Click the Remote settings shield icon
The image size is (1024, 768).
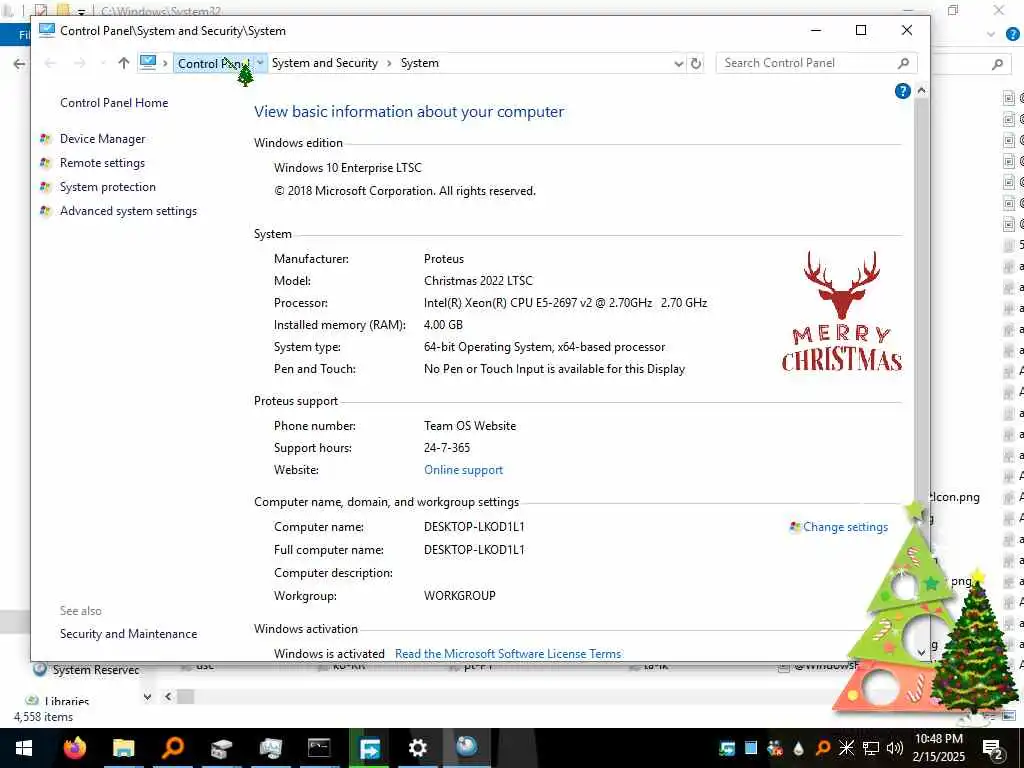pos(45,163)
